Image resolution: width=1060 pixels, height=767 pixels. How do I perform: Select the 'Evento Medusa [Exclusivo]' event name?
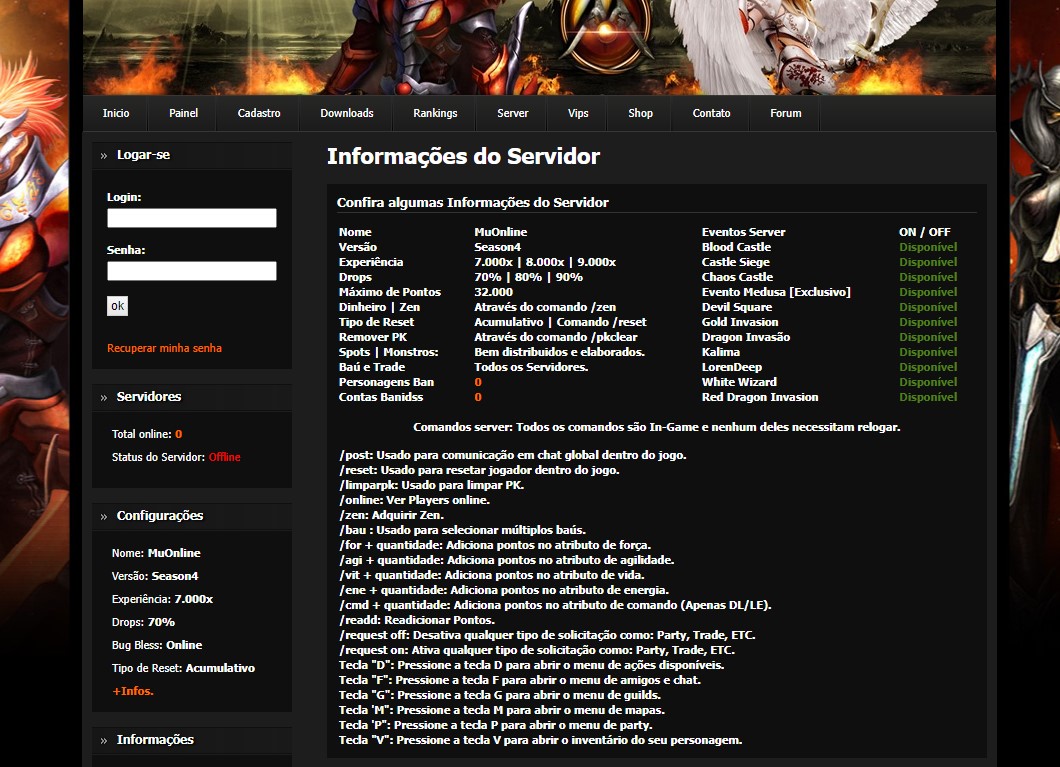[x=776, y=292]
